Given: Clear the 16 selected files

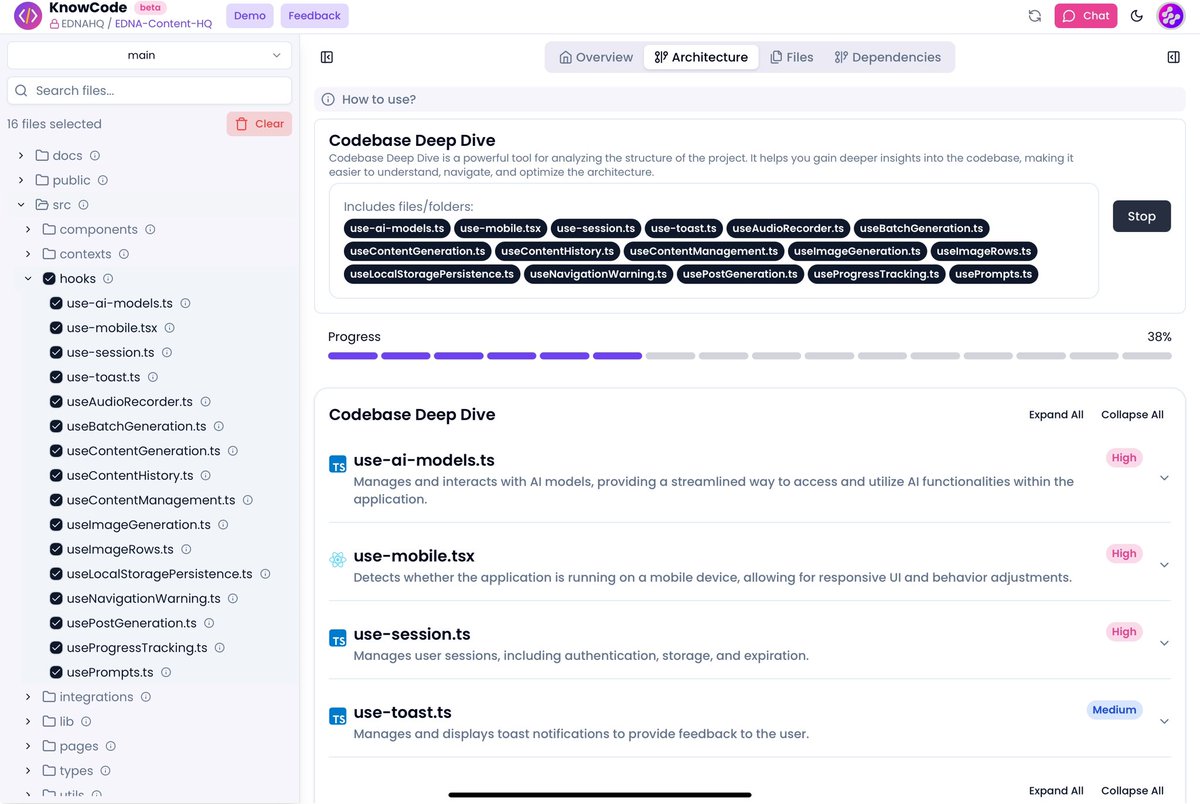Looking at the screenshot, I should (x=259, y=123).
